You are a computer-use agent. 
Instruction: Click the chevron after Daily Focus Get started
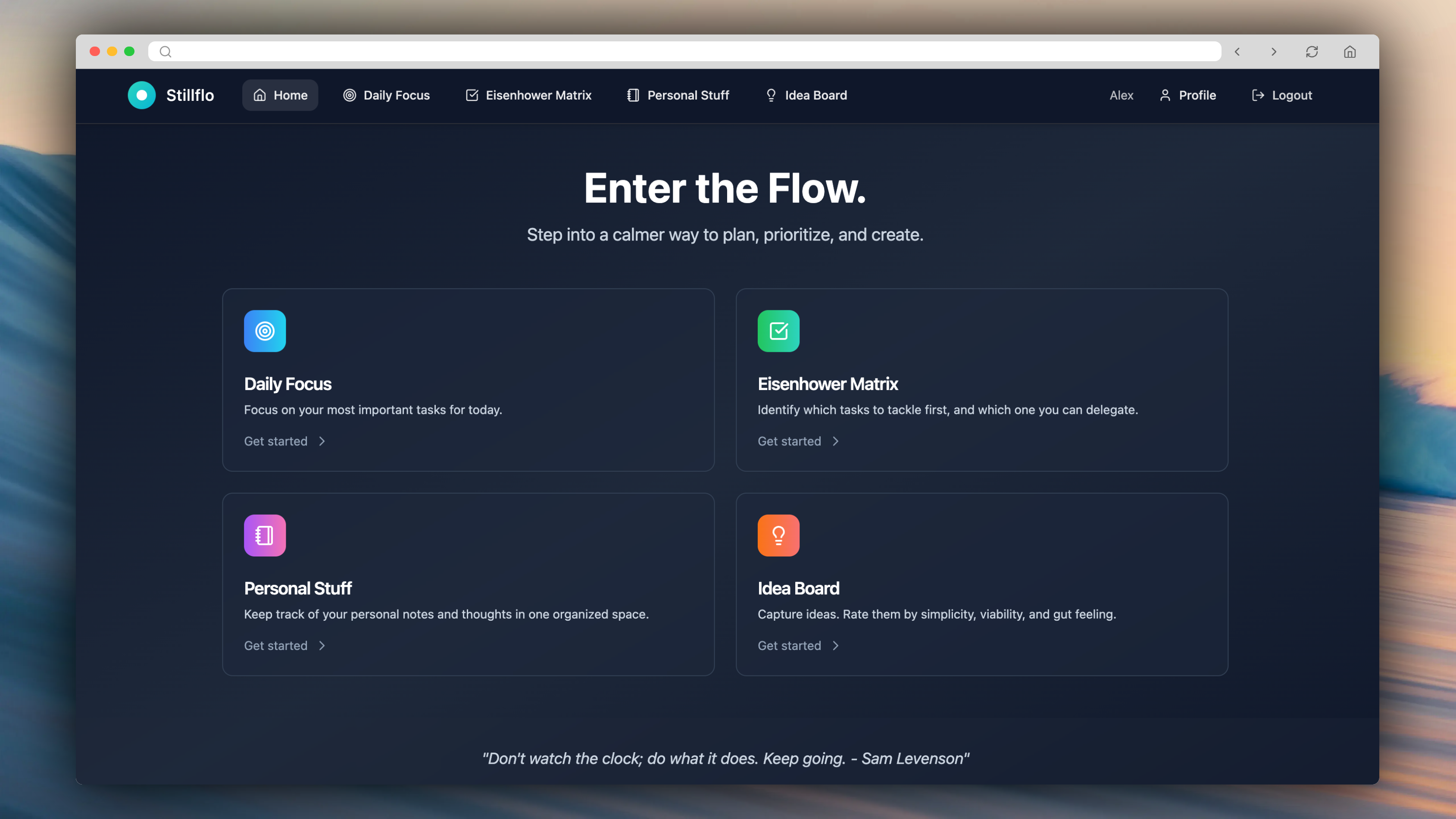coord(322,441)
